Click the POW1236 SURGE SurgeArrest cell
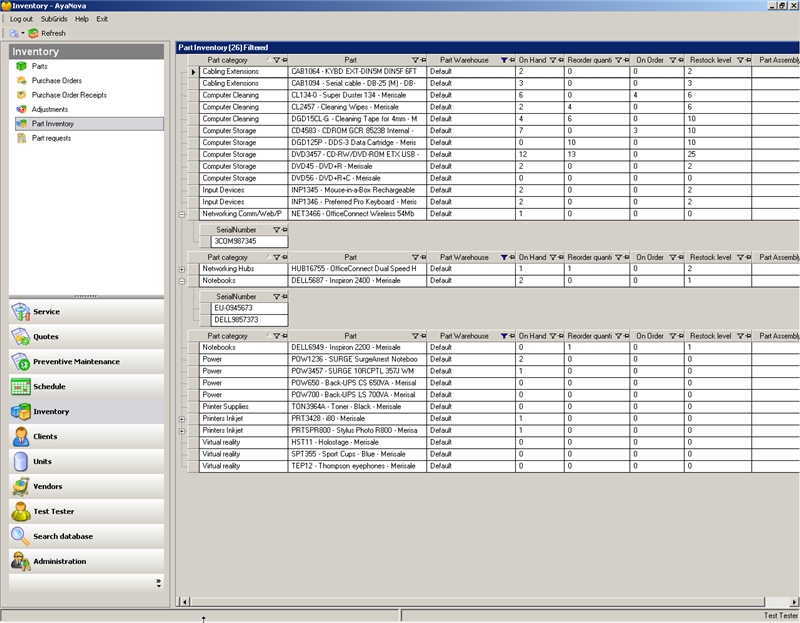Viewport: 800px width, 623px height. (357, 359)
